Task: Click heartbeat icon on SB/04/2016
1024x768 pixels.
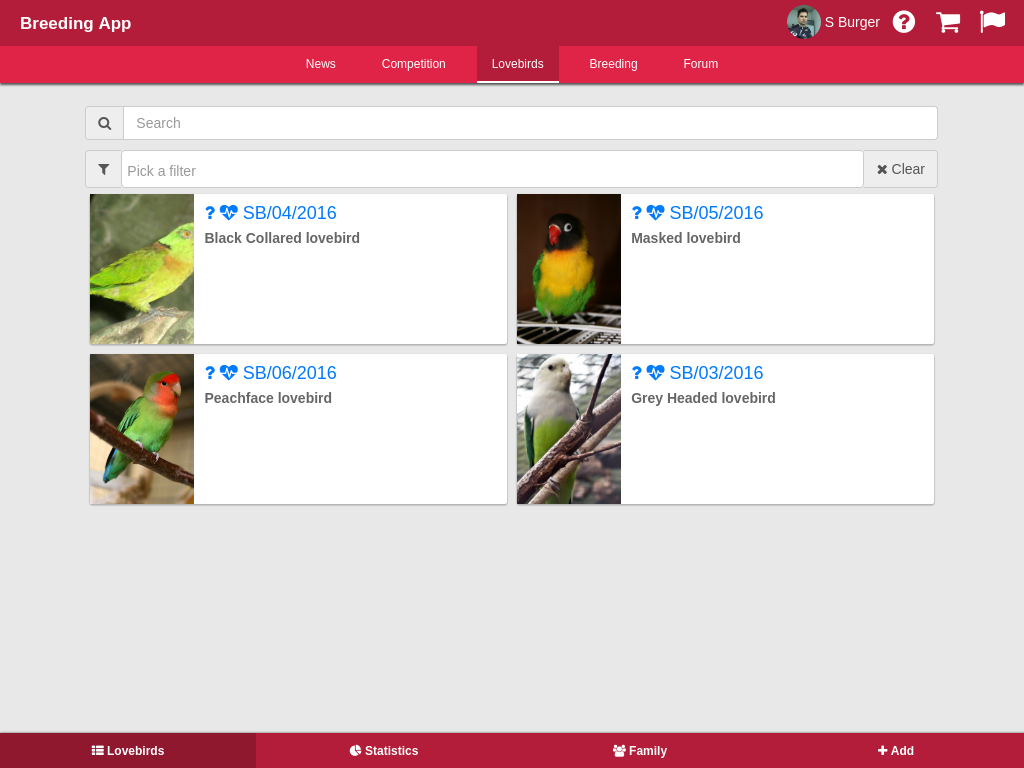Action: 229,213
